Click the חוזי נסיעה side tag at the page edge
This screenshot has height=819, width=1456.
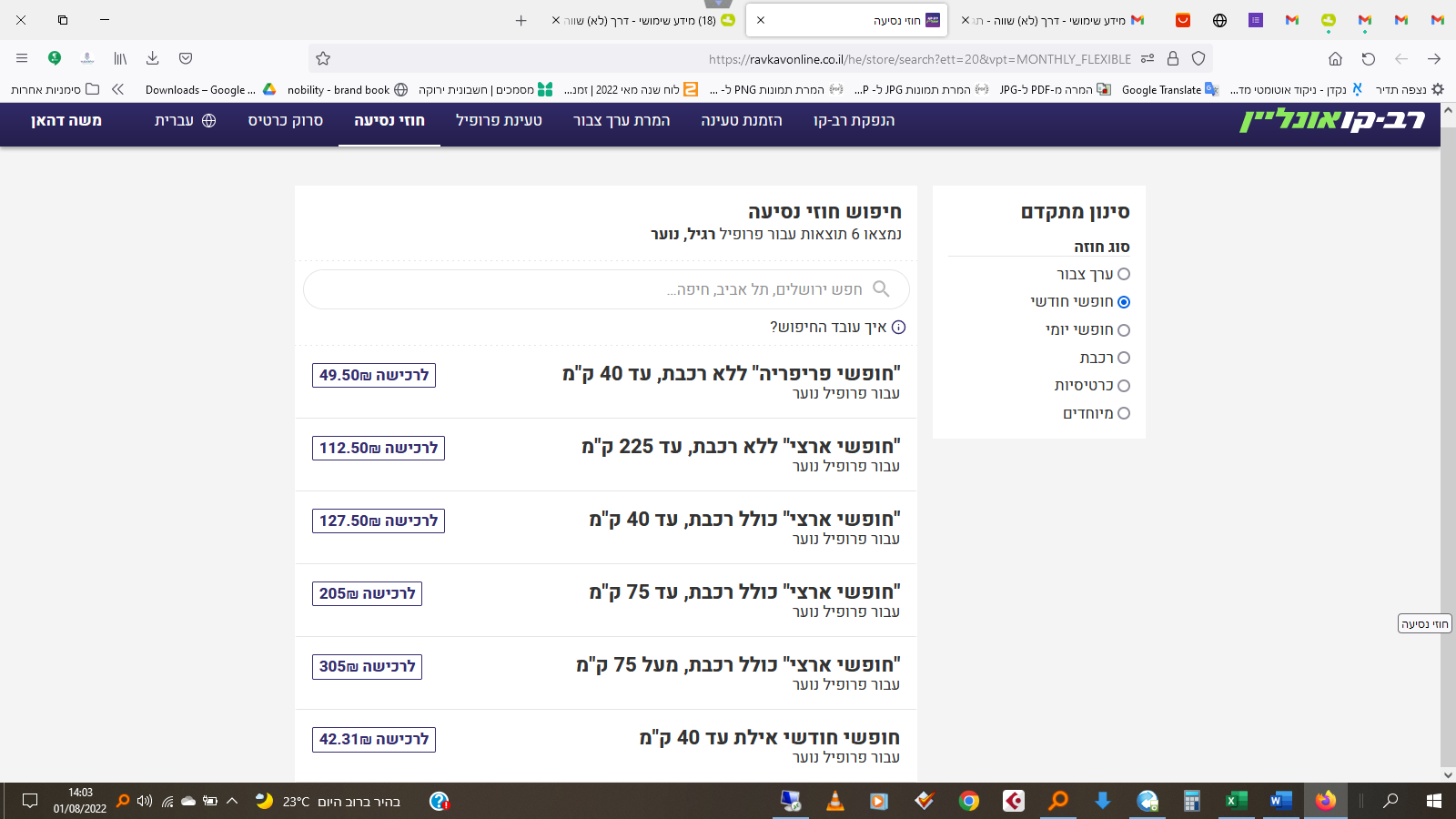coord(1424,623)
